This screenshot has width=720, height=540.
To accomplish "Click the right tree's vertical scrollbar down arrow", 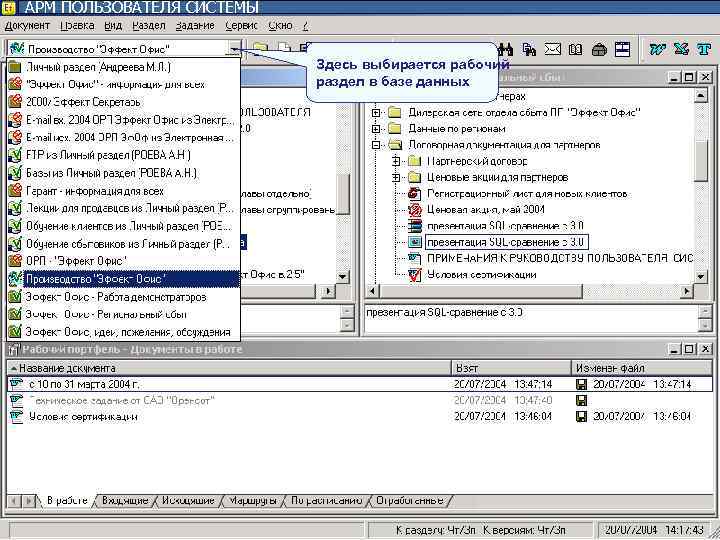I will (701, 276).
